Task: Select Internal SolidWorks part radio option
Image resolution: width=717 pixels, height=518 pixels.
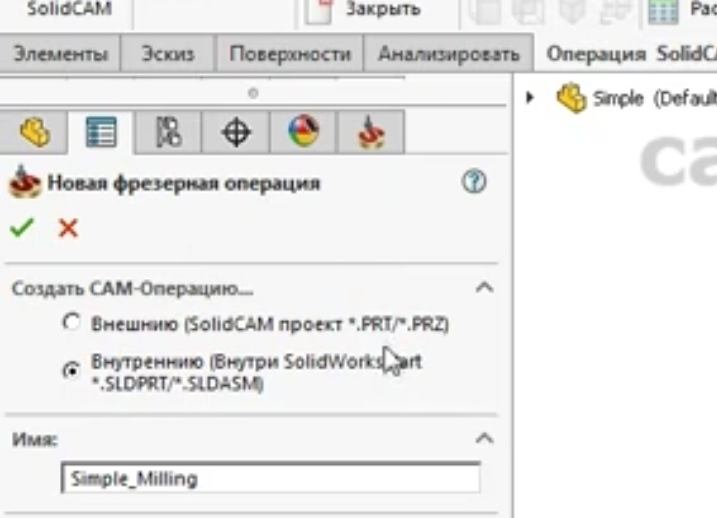Action: 71,370
